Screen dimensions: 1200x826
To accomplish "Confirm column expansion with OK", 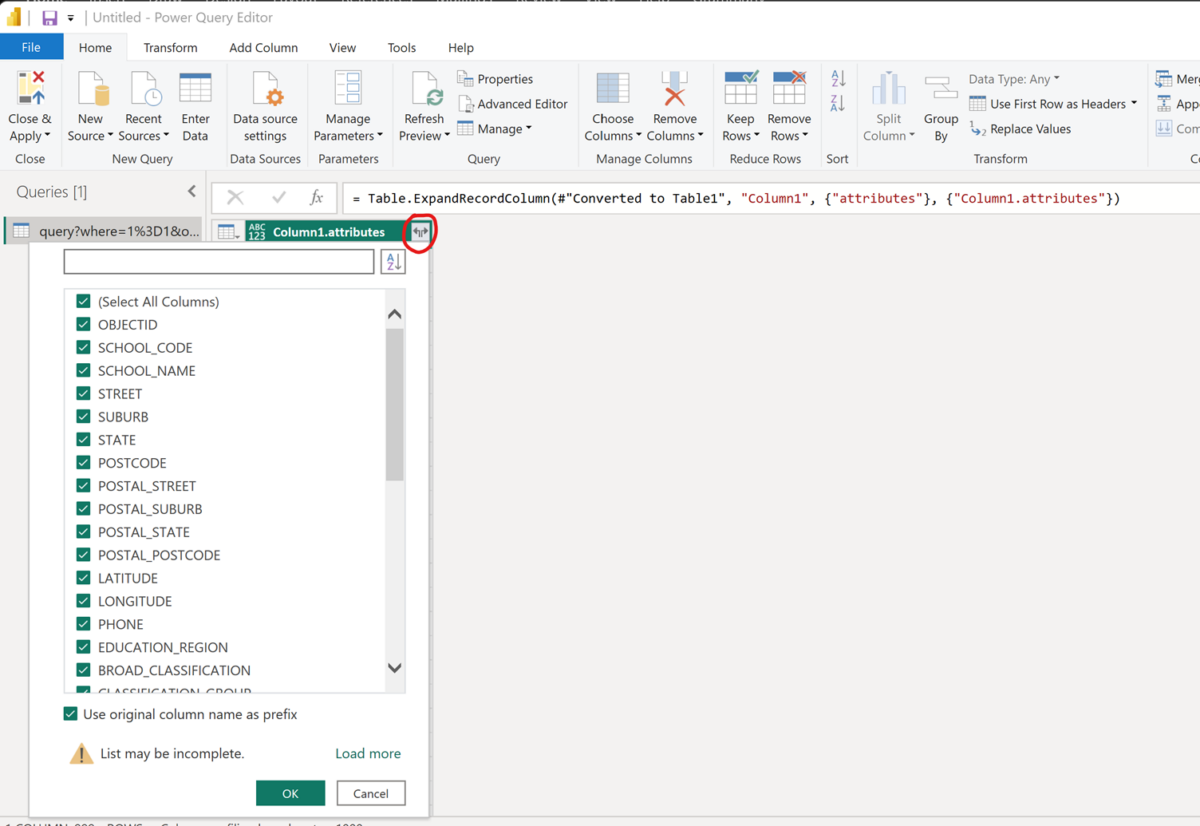I will [x=290, y=792].
